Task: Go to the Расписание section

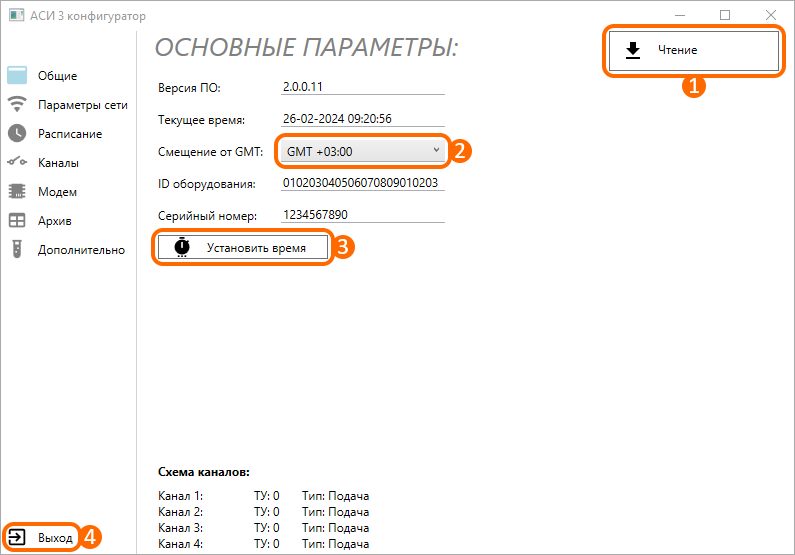Action: pos(70,134)
